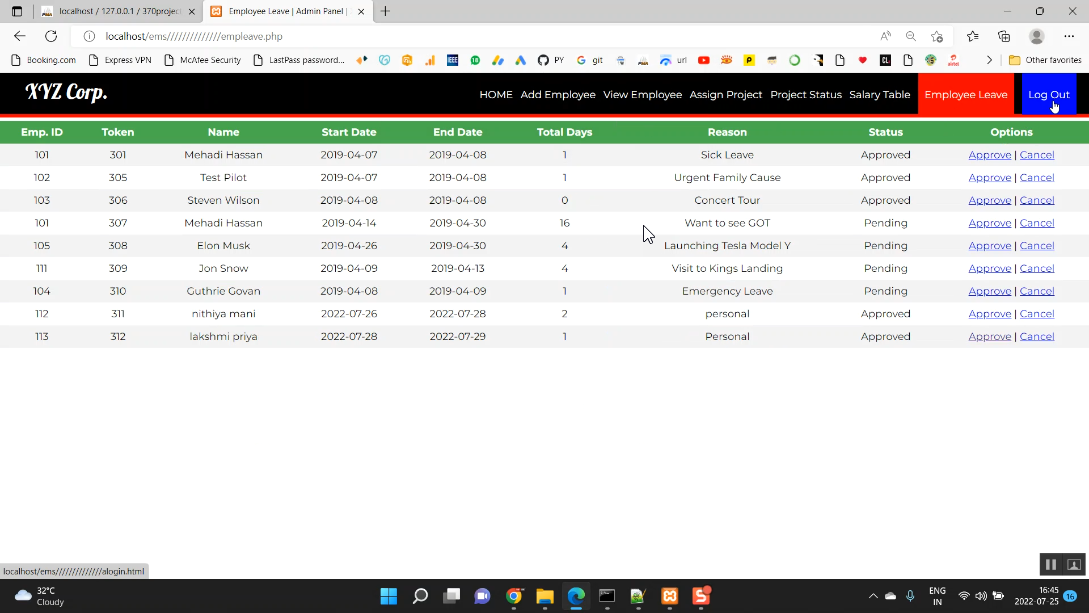The image size is (1089, 613).
Task: Go to Salary Table page
Action: (x=879, y=95)
